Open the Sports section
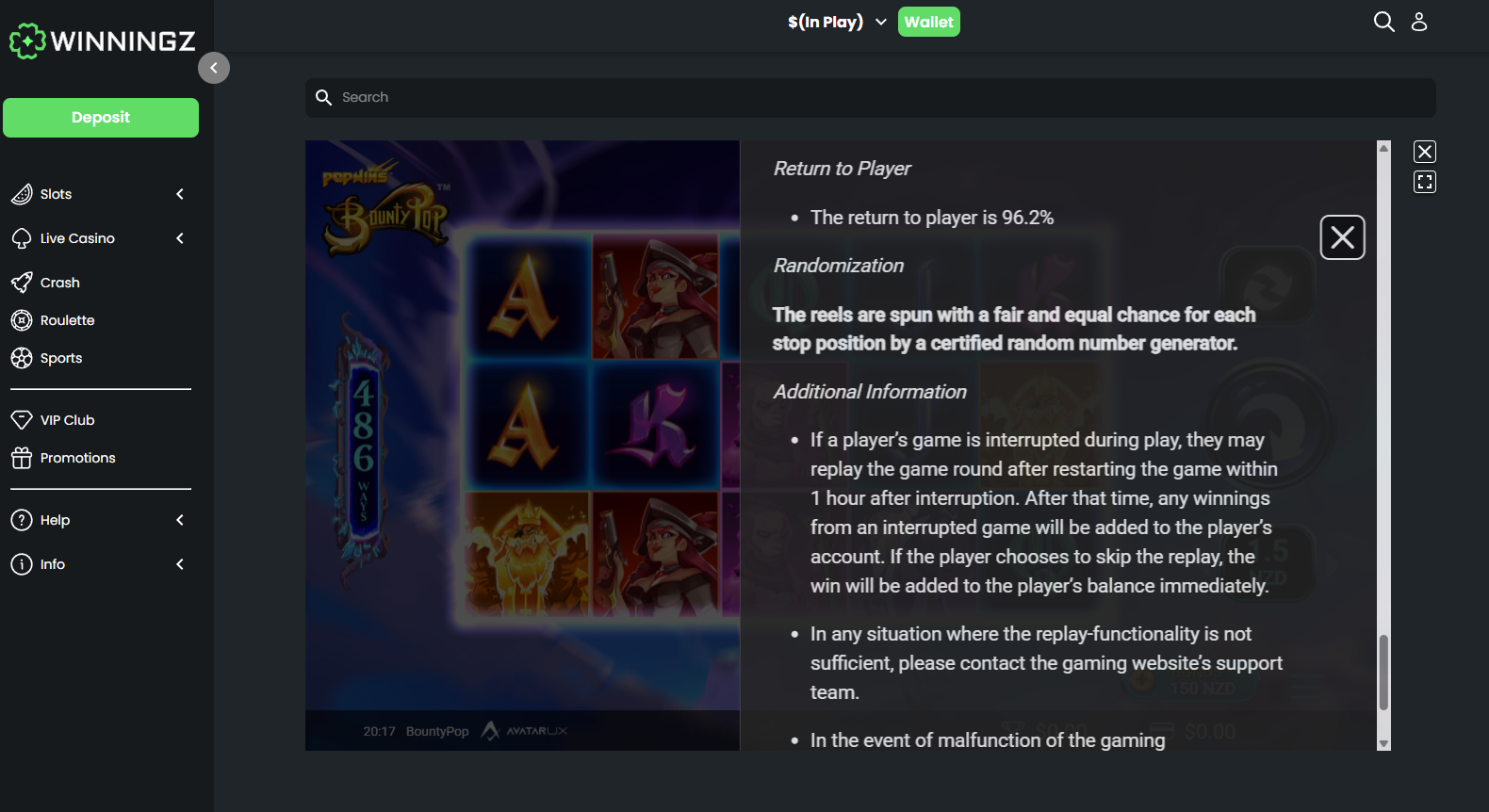1489x812 pixels. point(61,358)
